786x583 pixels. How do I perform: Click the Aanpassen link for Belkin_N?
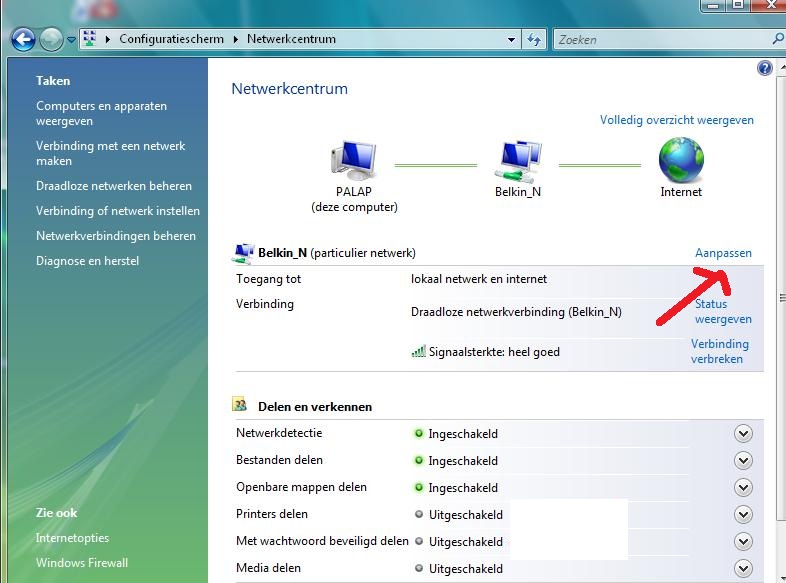tap(723, 253)
